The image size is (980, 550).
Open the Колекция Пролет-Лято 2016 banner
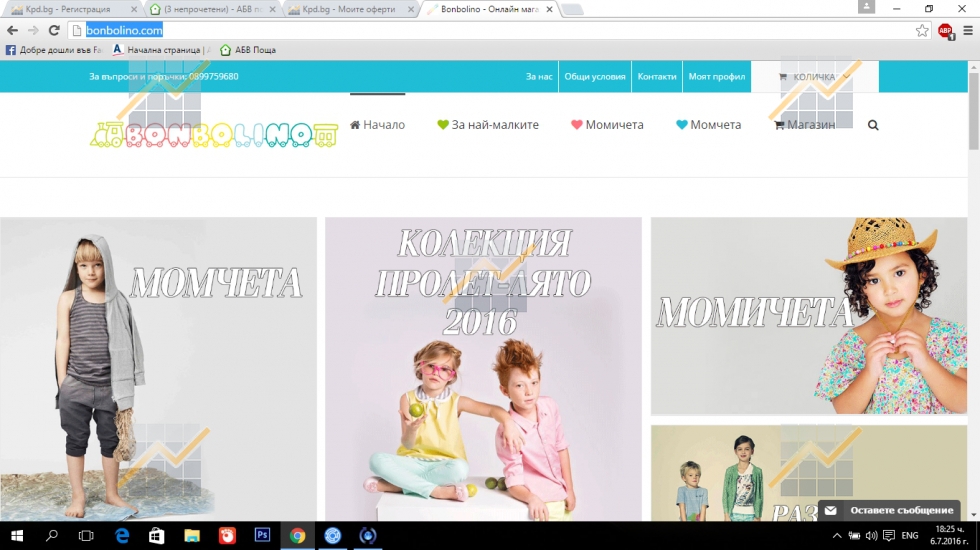point(483,369)
